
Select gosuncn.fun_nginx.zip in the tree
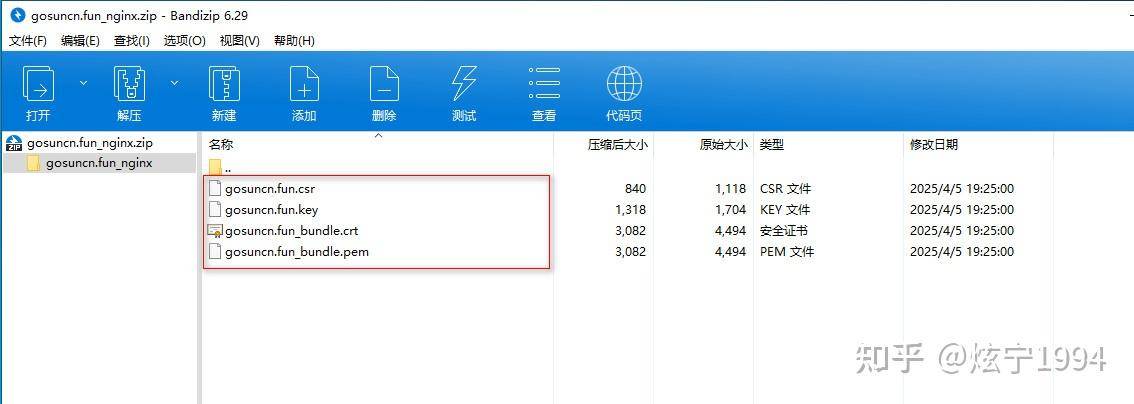[x=90, y=143]
